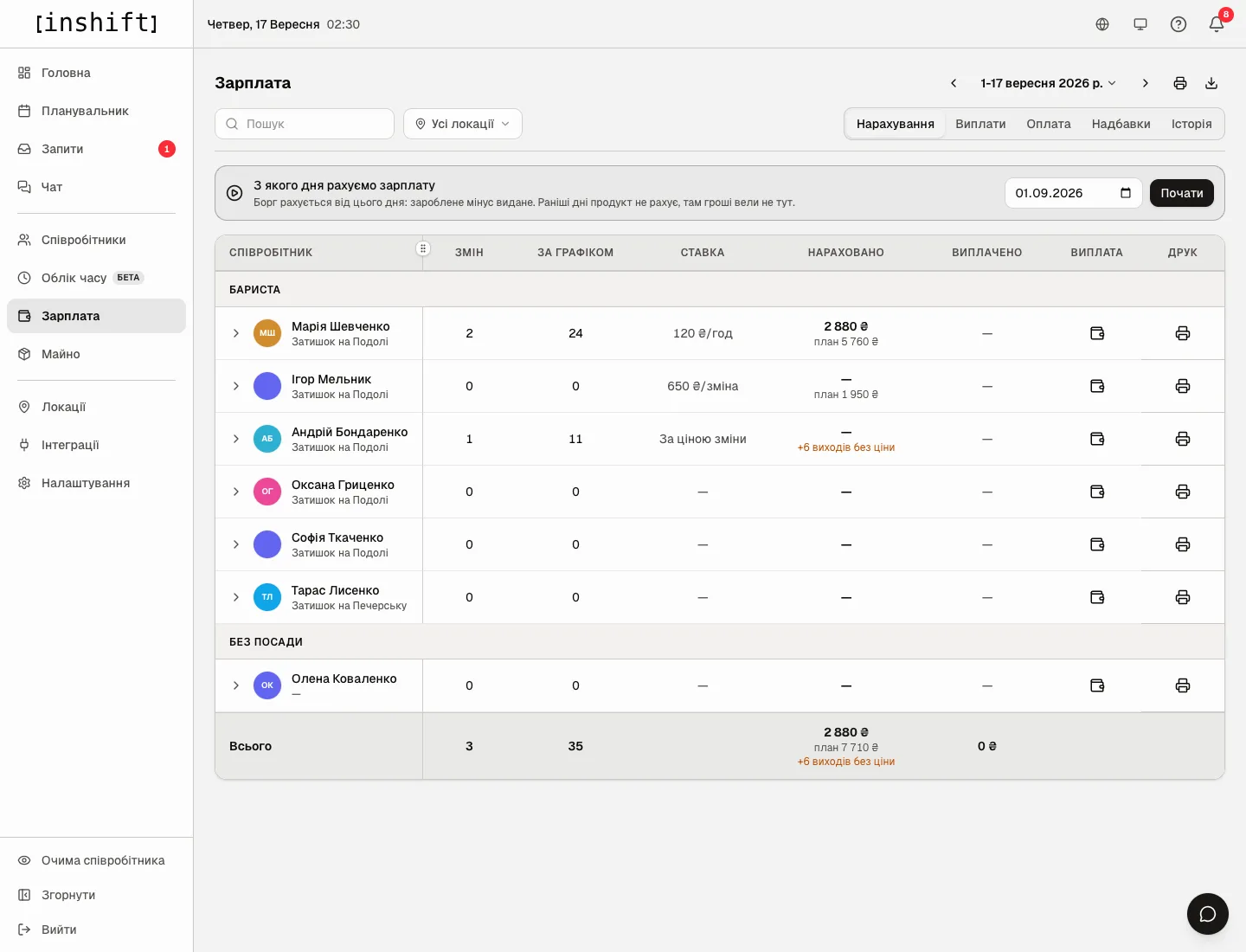Click the 01.09.2026 start date field

(x=1074, y=193)
